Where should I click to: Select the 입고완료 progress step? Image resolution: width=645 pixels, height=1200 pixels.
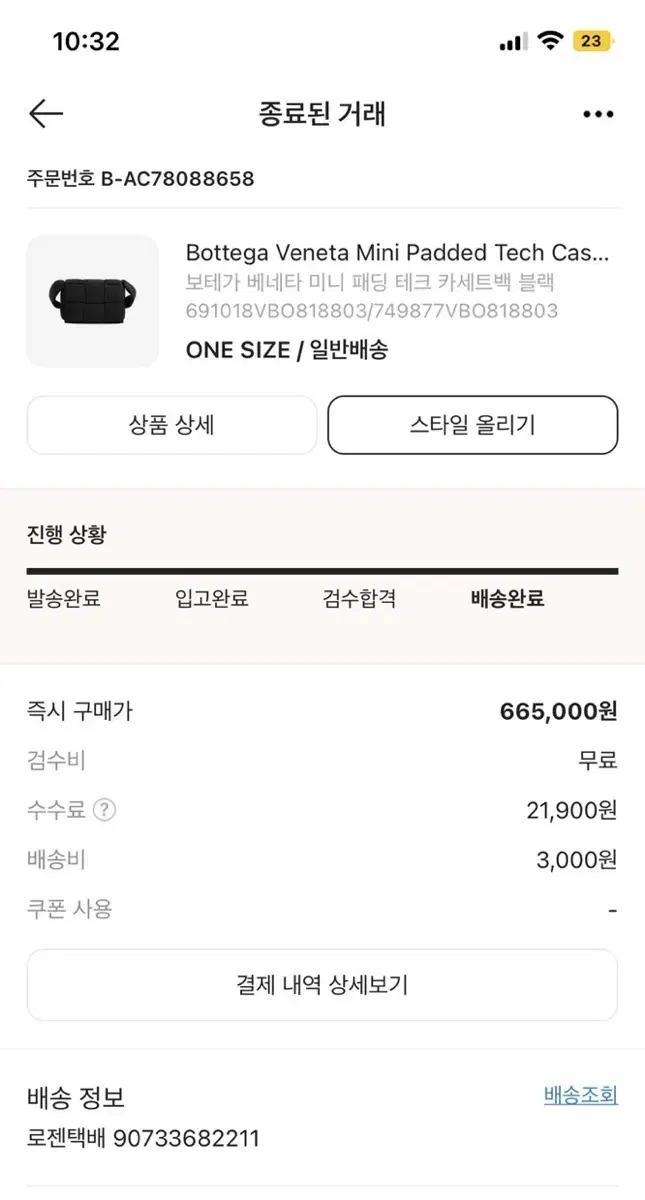(x=212, y=599)
